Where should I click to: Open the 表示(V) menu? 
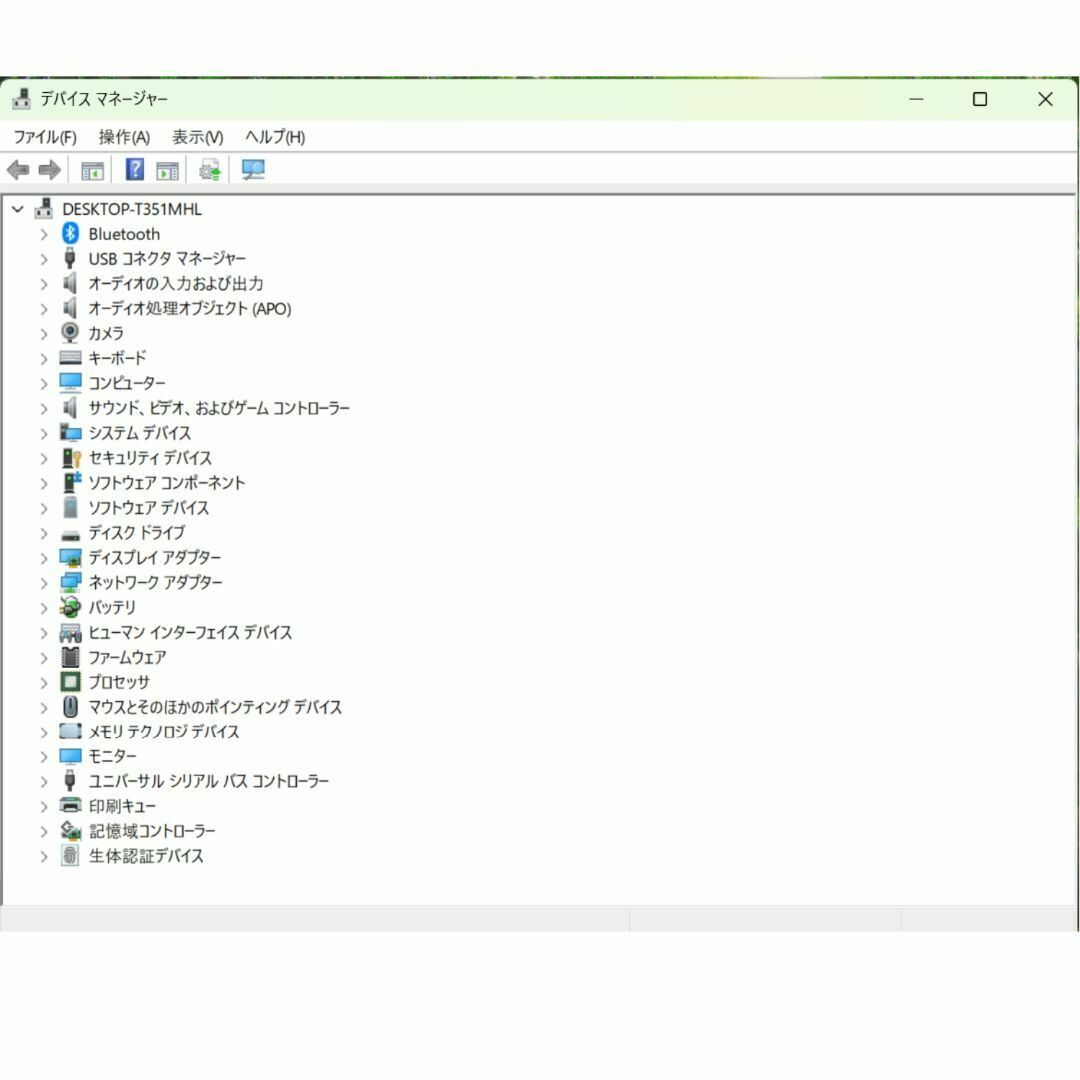tap(198, 137)
